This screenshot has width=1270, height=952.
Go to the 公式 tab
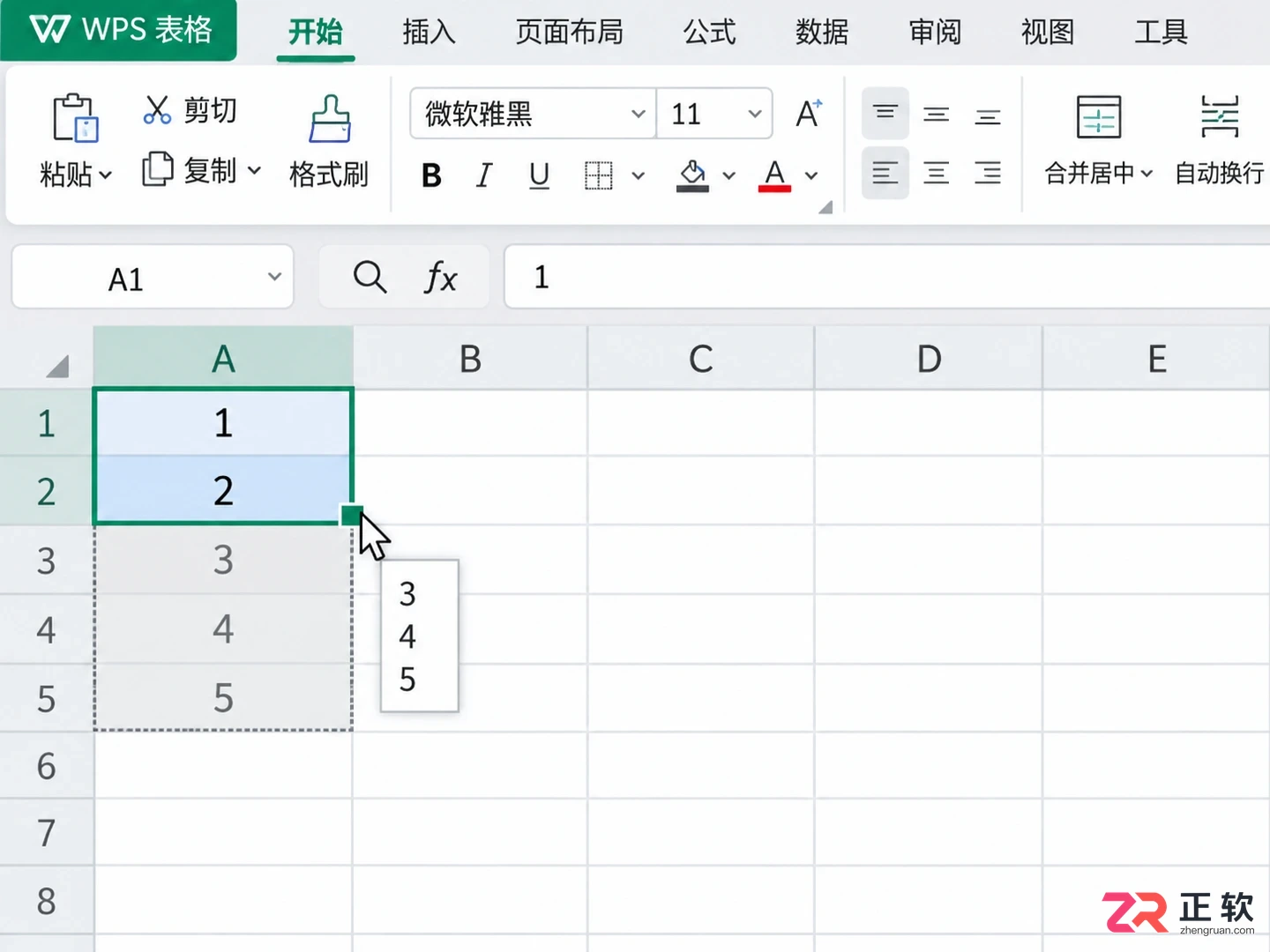click(x=710, y=32)
